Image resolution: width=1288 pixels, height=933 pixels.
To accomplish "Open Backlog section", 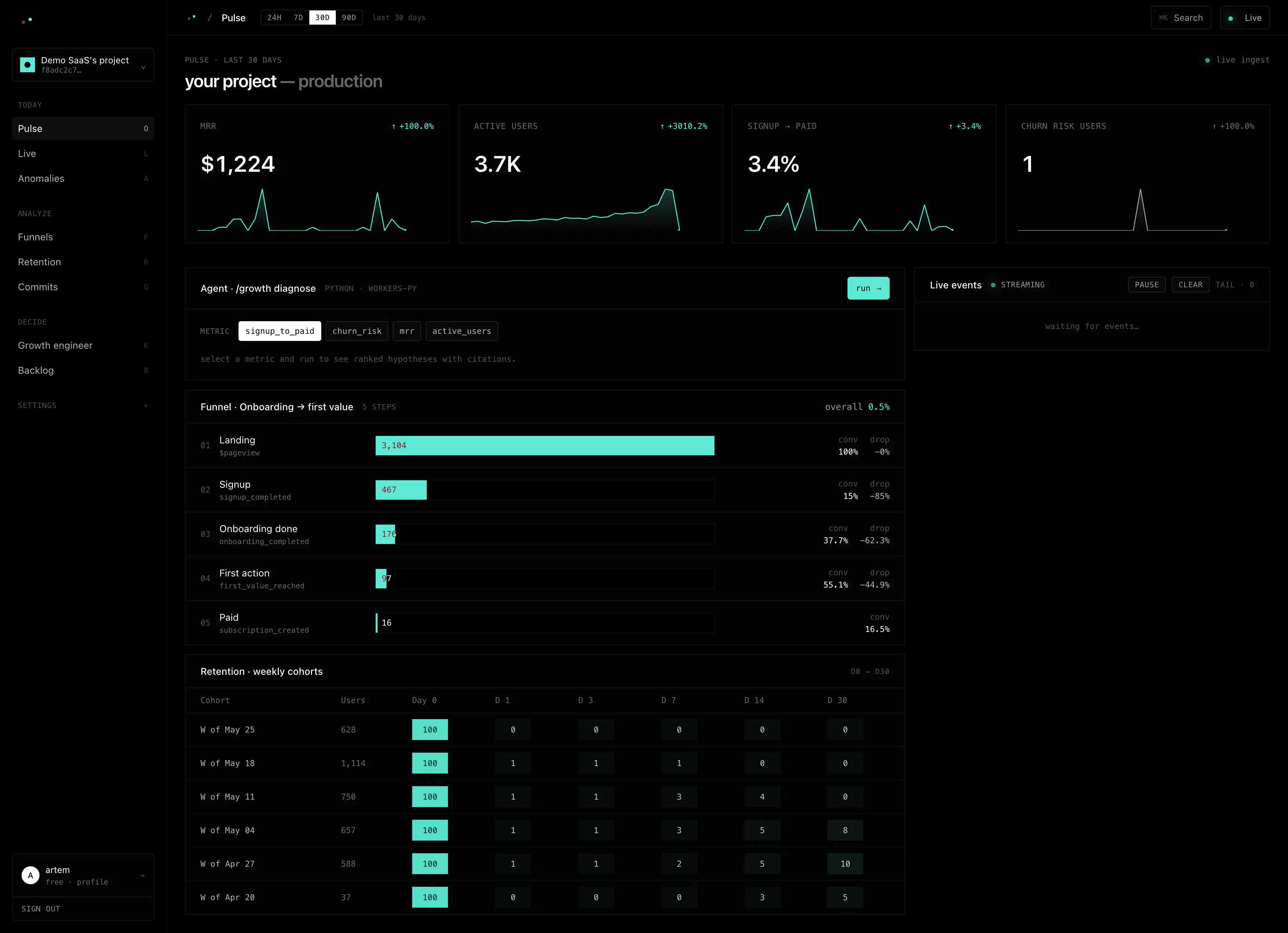I will [83, 370].
